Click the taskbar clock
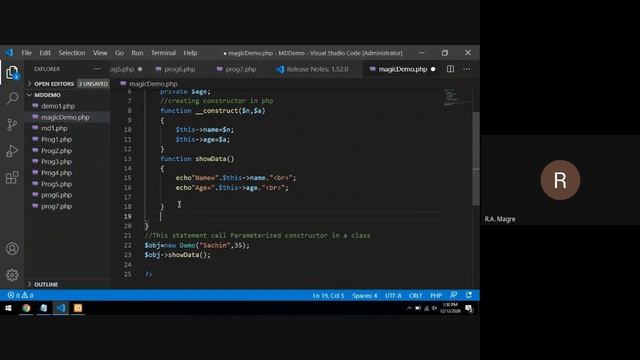This screenshot has height=360, width=640. (450, 308)
